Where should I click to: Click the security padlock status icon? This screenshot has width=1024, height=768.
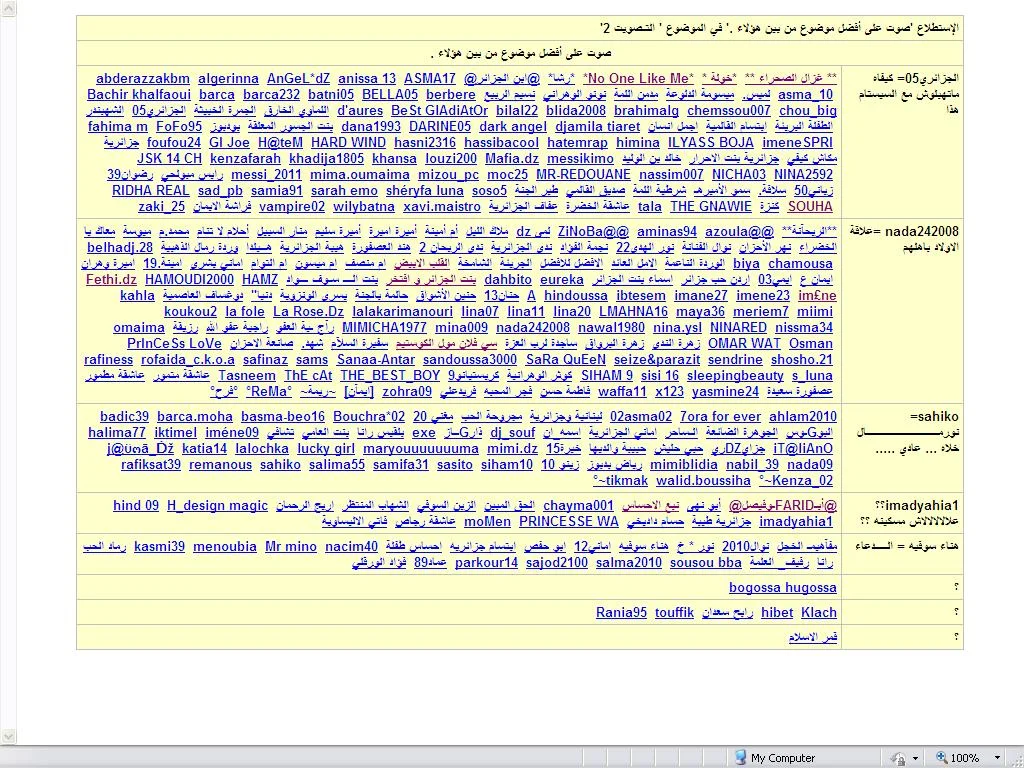tap(900, 758)
